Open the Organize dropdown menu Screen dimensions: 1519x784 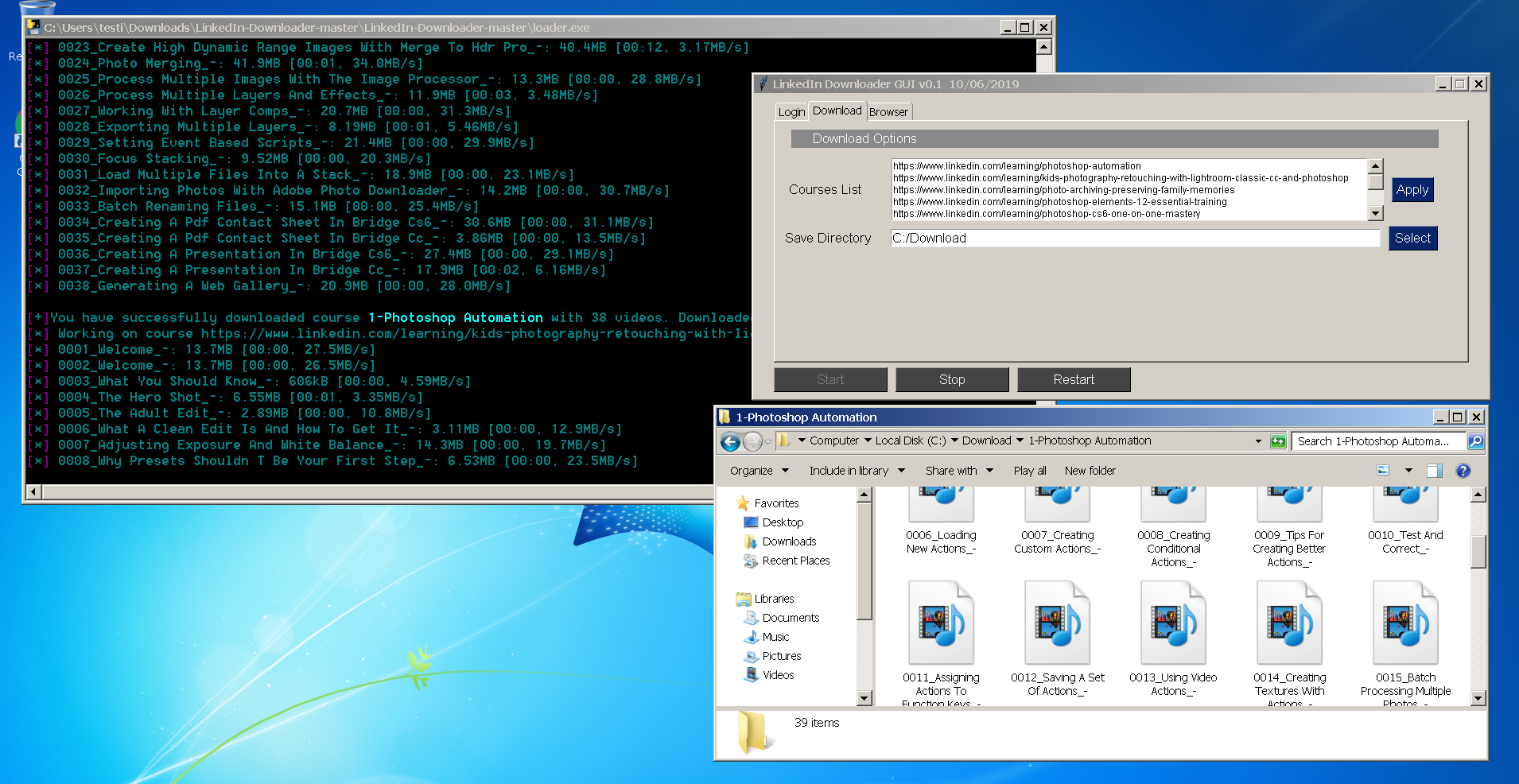[759, 471]
